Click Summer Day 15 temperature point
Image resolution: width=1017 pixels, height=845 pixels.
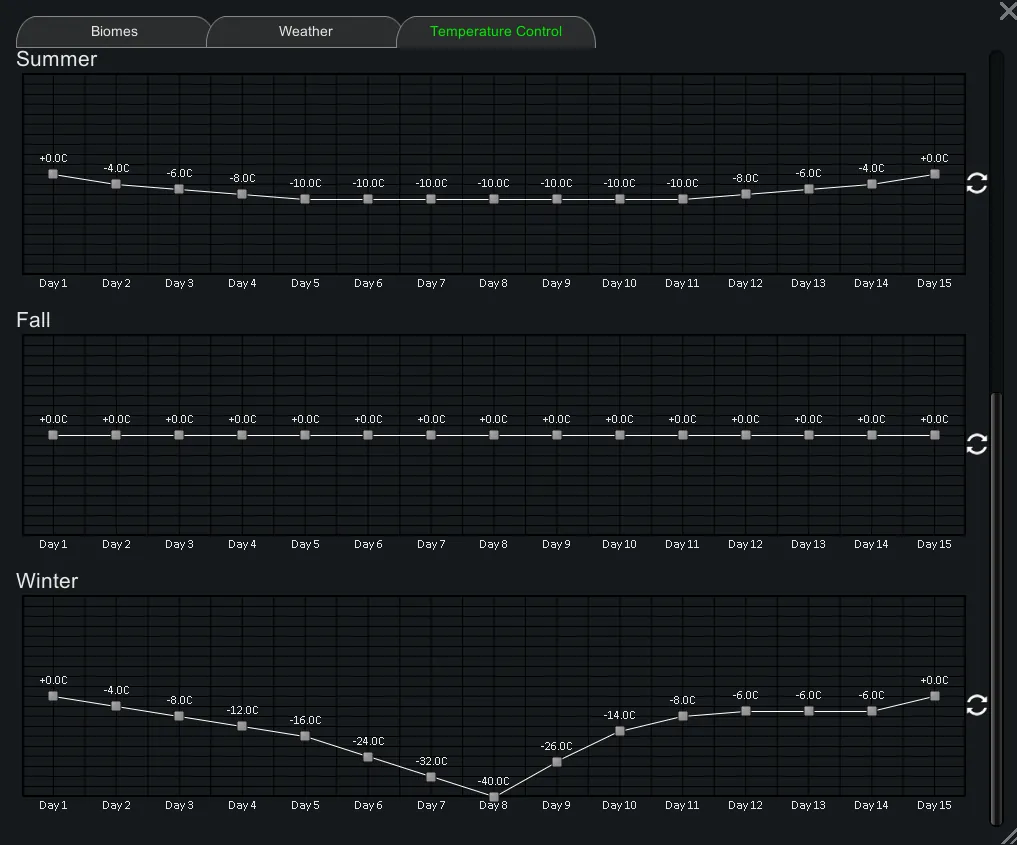[x=935, y=174]
